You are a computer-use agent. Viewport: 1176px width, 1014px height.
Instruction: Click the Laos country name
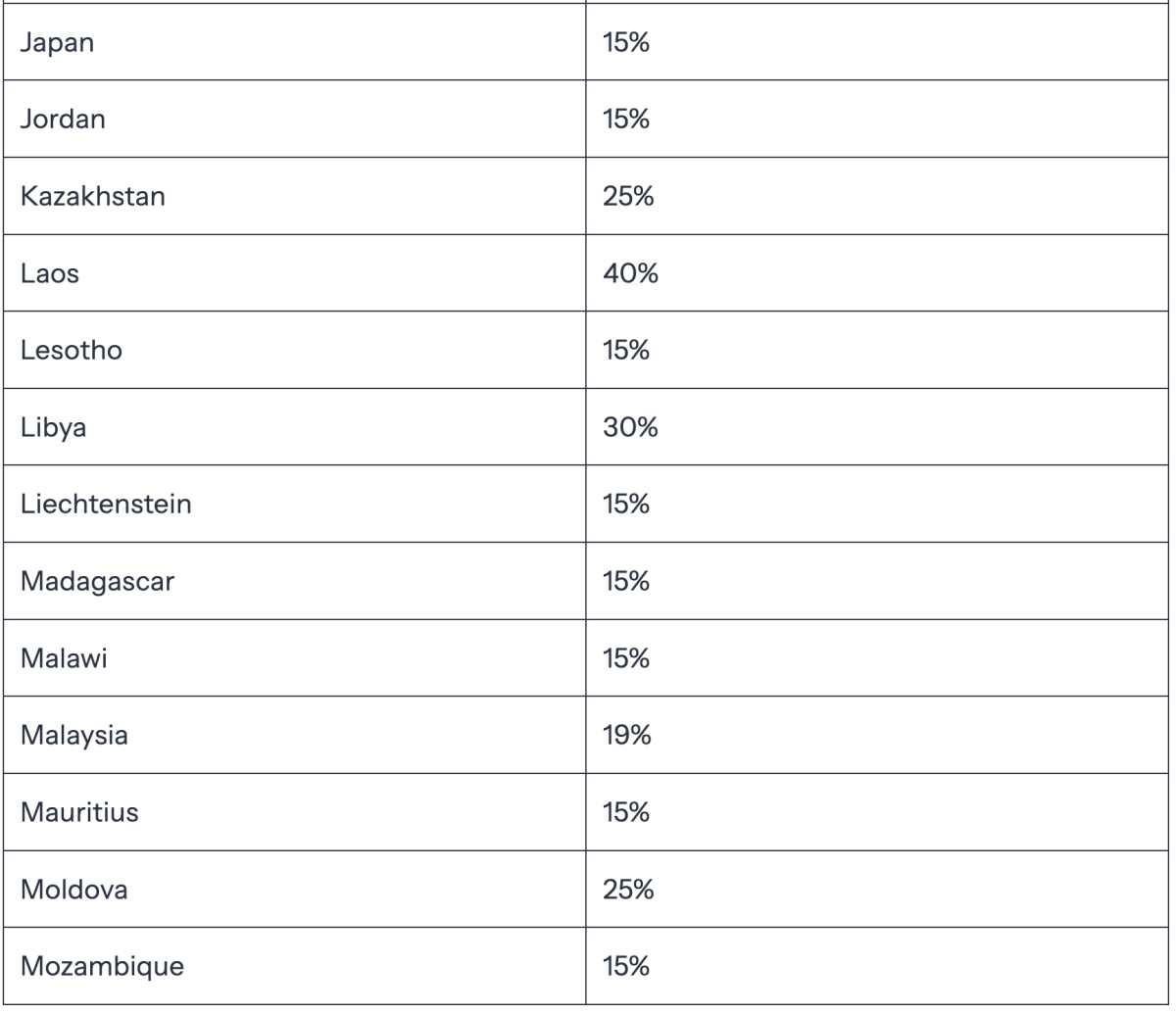49,274
